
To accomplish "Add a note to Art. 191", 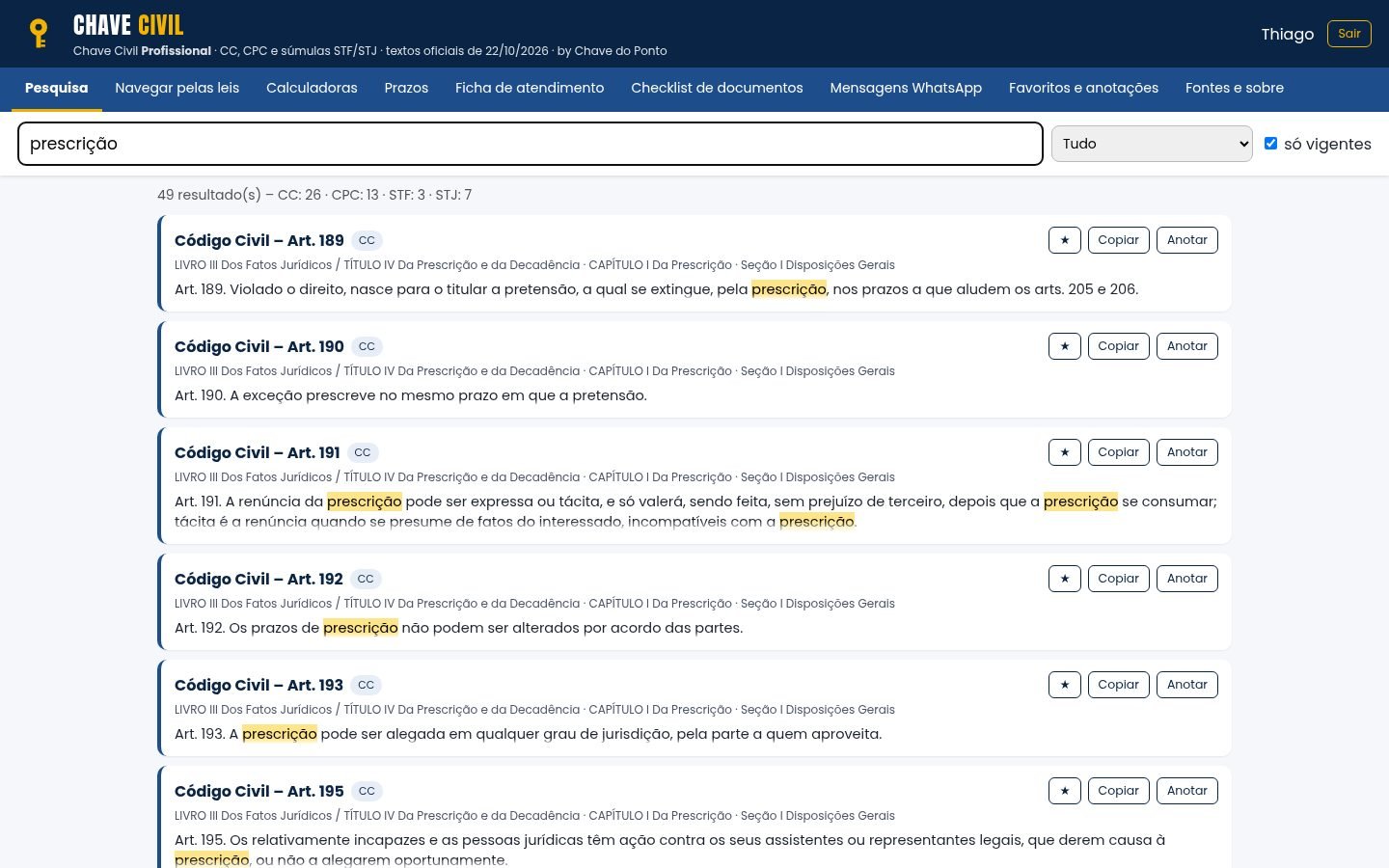I will [x=1187, y=452].
